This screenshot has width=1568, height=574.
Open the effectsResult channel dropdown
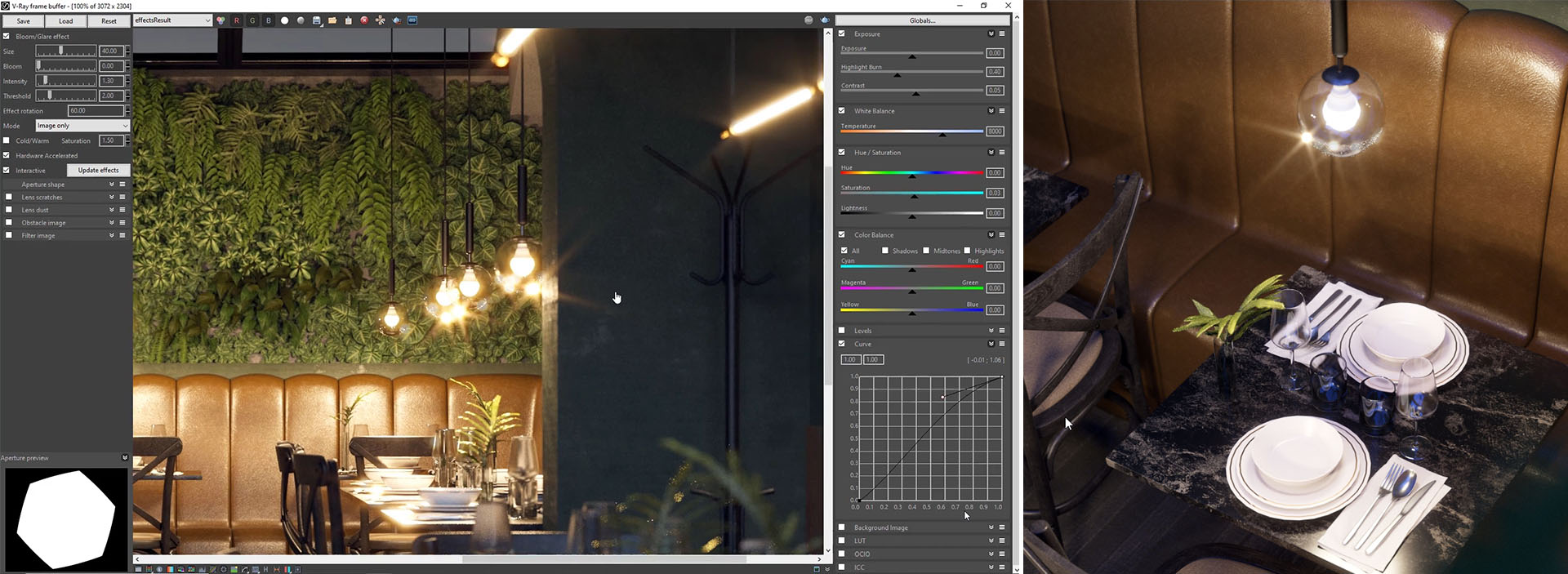172,20
